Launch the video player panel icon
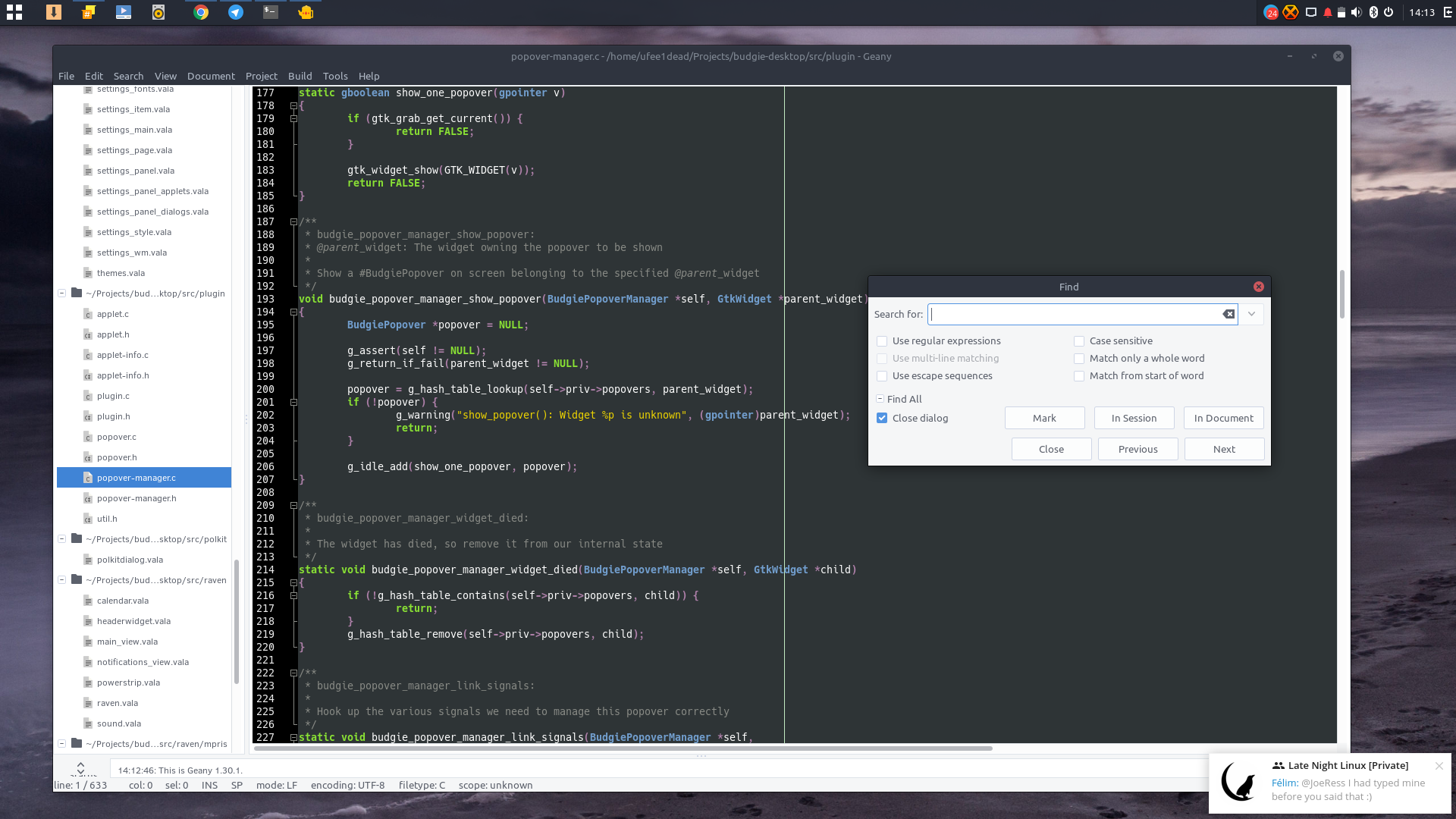The height and width of the screenshot is (819, 1456). coord(124,12)
